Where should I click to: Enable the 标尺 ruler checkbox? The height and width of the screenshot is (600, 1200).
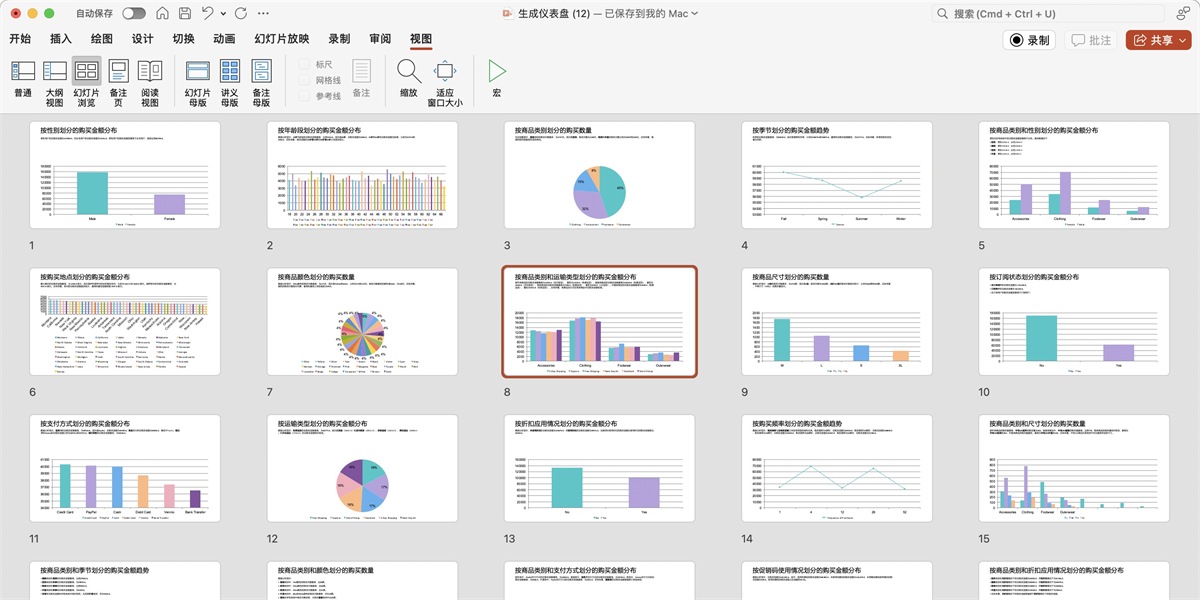click(305, 65)
